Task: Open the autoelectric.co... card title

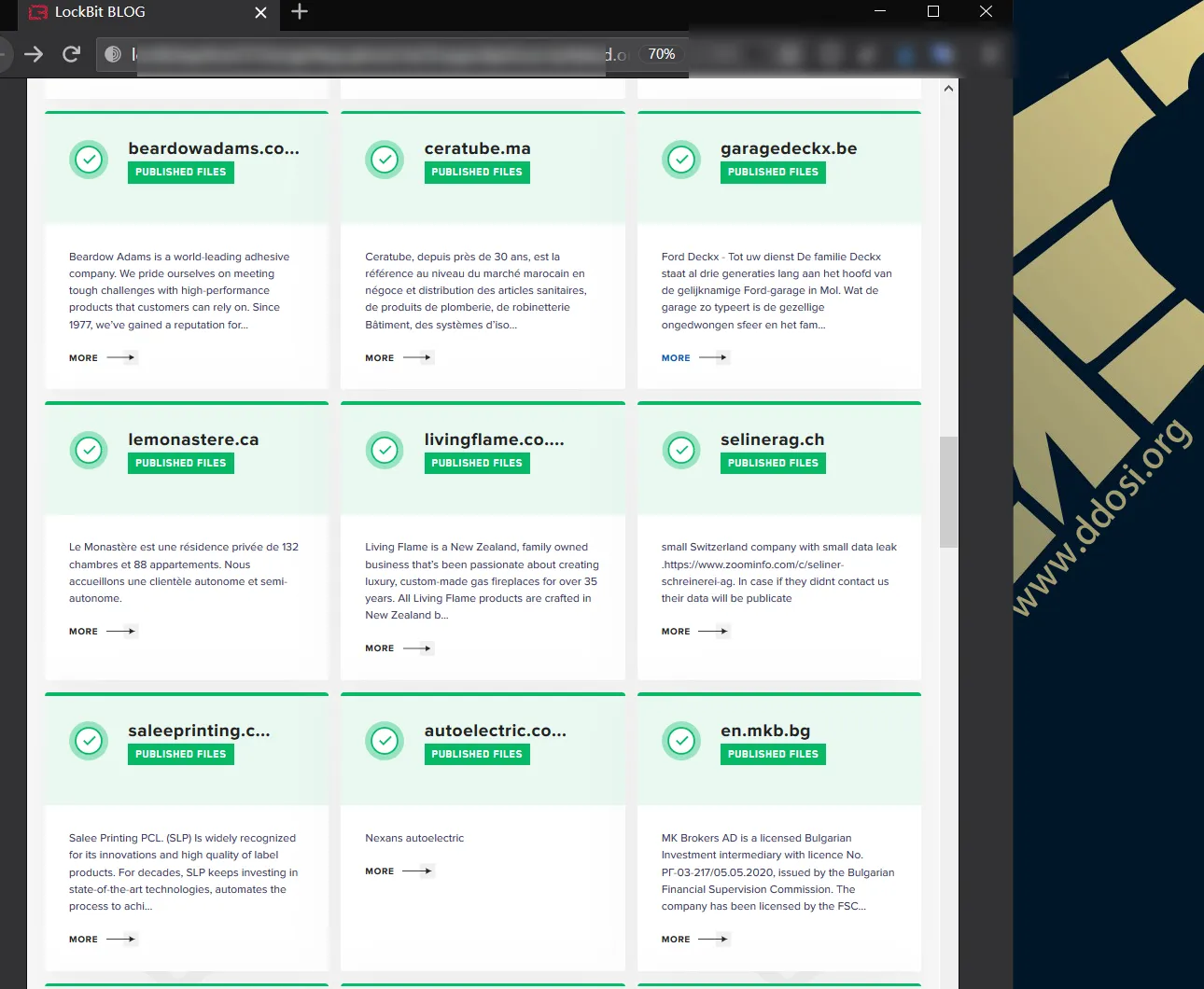Action: point(496,731)
